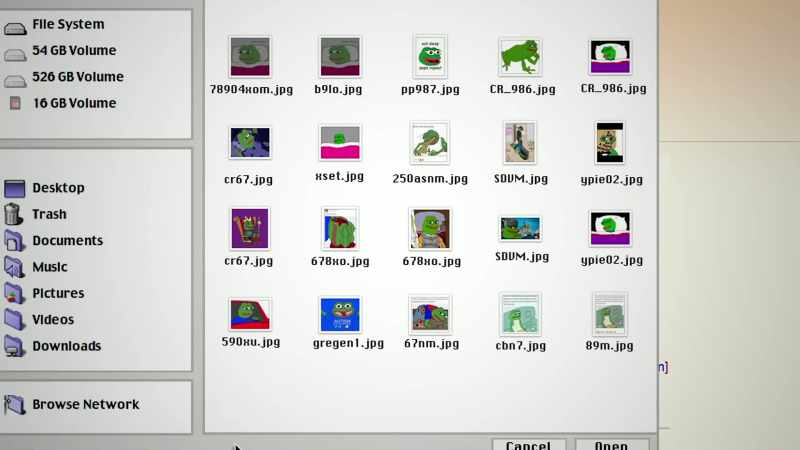Select the 250asnm.jpg image file
This screenshot has height=450, width=800.
pos(430,143)
